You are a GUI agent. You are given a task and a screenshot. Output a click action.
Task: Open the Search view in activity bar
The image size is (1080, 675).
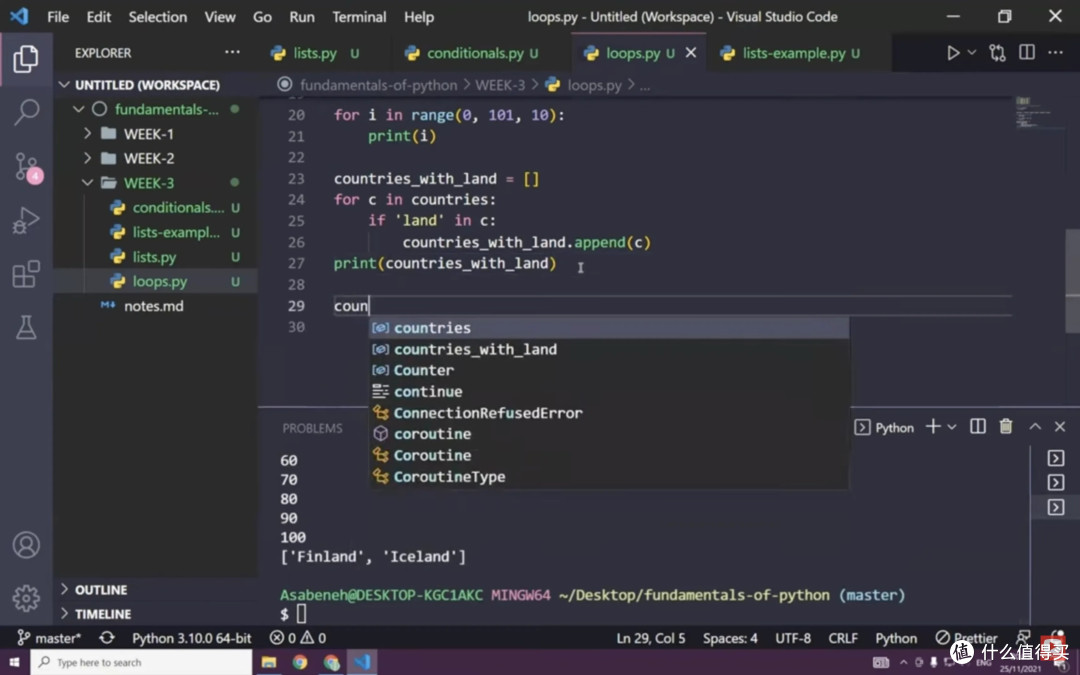pos(26,112)
